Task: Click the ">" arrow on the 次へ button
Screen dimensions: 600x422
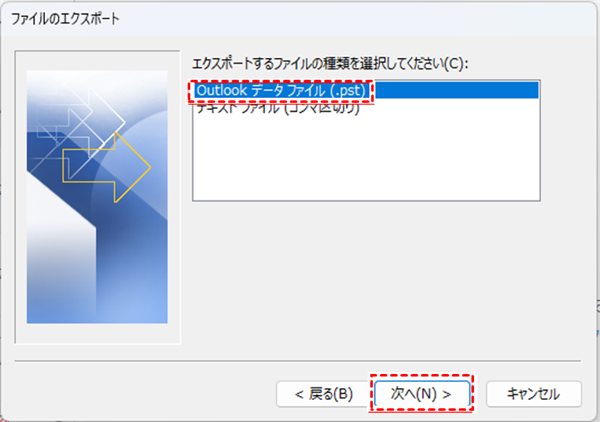Action: coord(447,394)
